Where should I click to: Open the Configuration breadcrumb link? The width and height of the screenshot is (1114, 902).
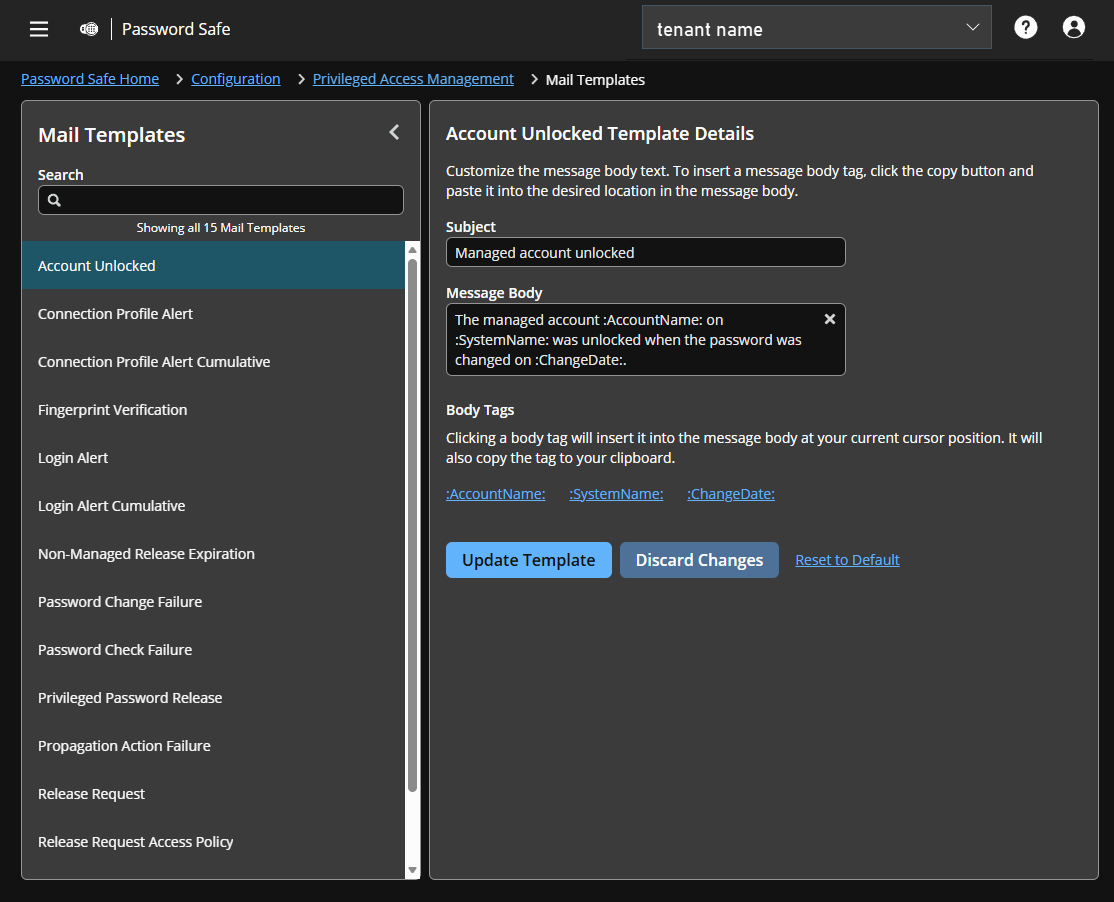click(x=235, y=78)
